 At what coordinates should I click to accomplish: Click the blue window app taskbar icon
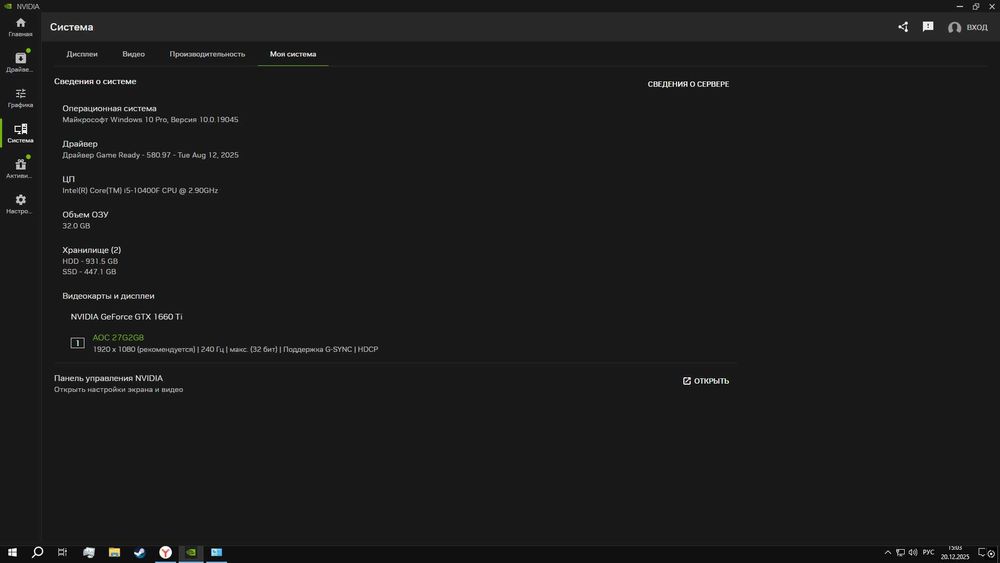click(216, 552)
